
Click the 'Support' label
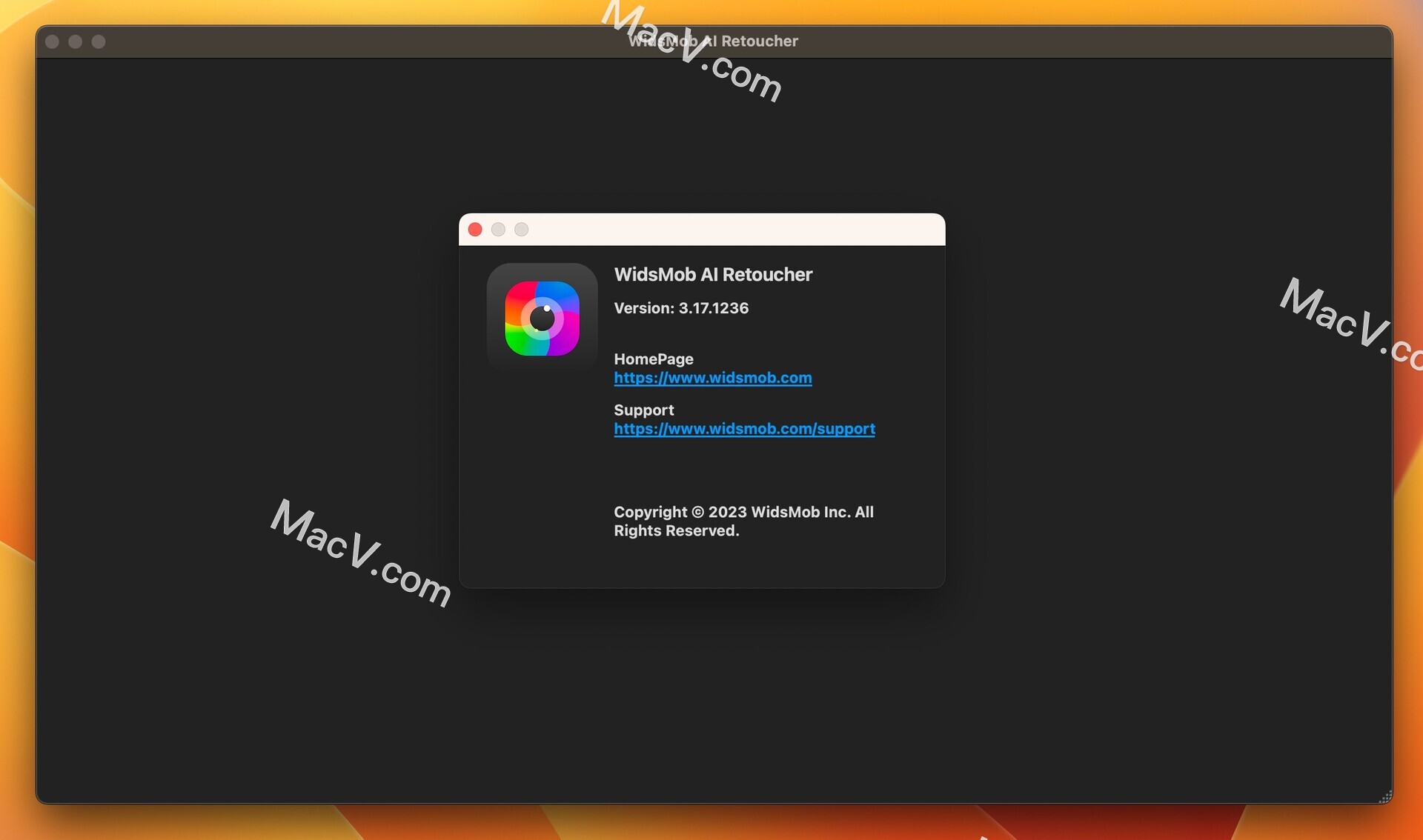point(643,410)
